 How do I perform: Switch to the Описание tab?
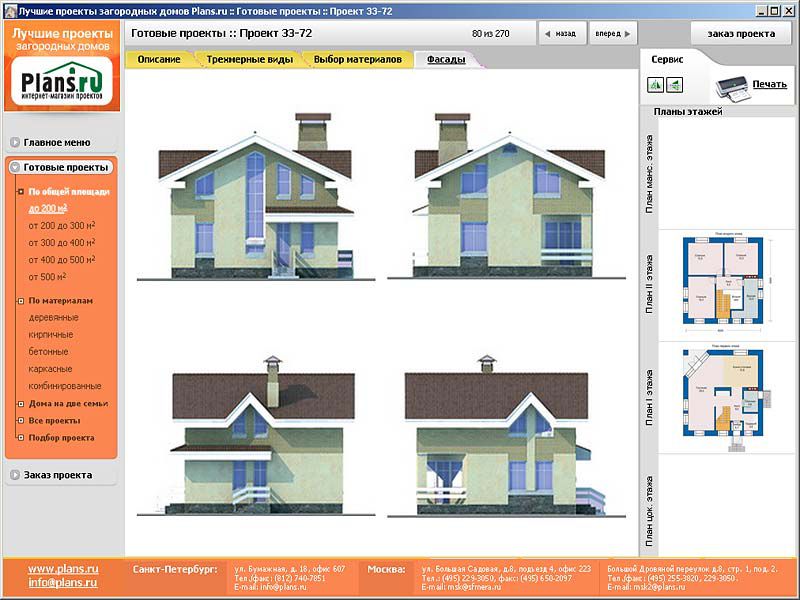click(159, 60)
